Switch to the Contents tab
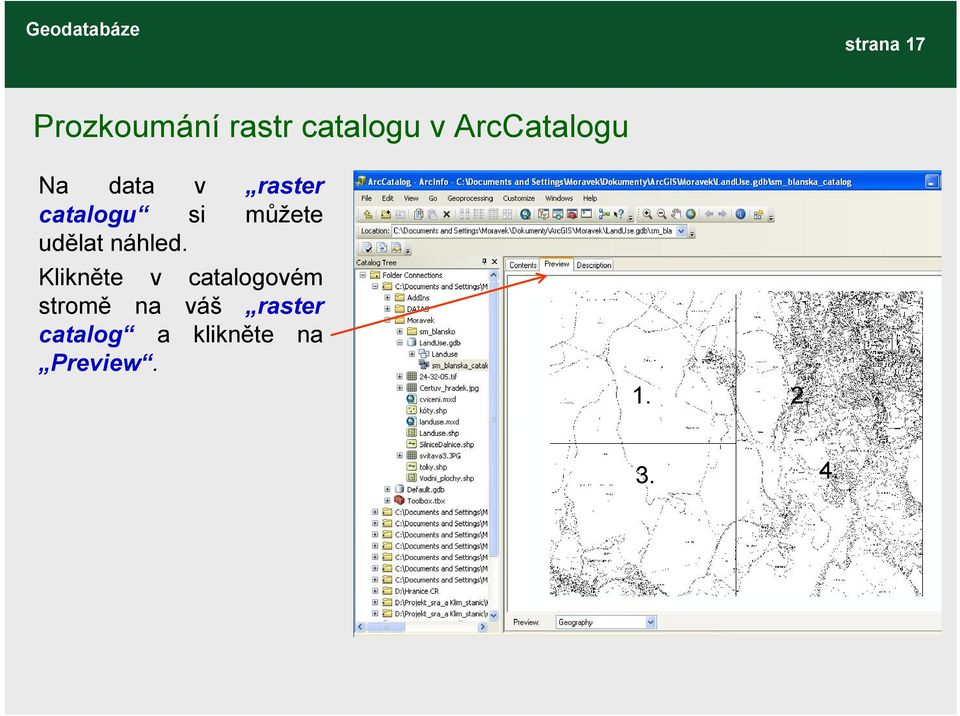Image resolution: width=960 pixels, height=716 pixels. coord(522,265)
